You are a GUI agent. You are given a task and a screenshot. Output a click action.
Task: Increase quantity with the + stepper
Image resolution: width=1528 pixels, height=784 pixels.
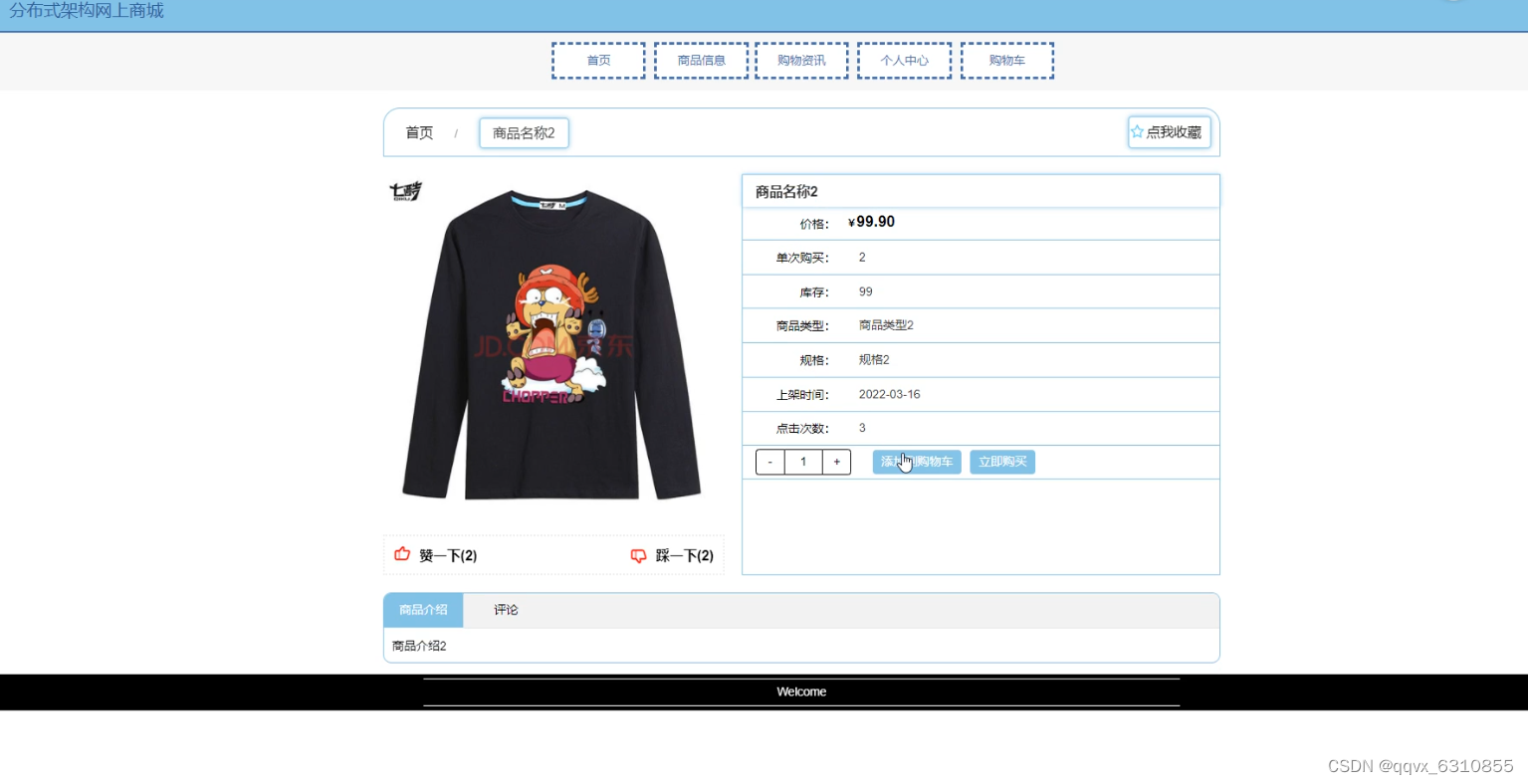coord(836,461)
